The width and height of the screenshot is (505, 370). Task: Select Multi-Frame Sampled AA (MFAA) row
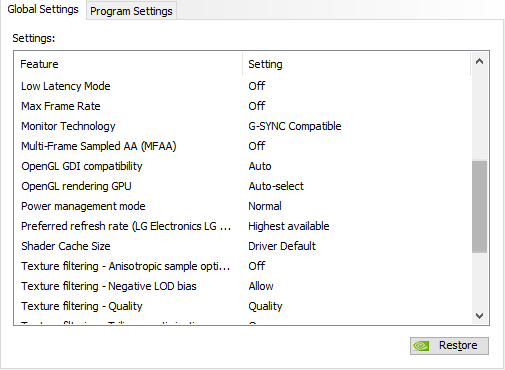point(243,146)
